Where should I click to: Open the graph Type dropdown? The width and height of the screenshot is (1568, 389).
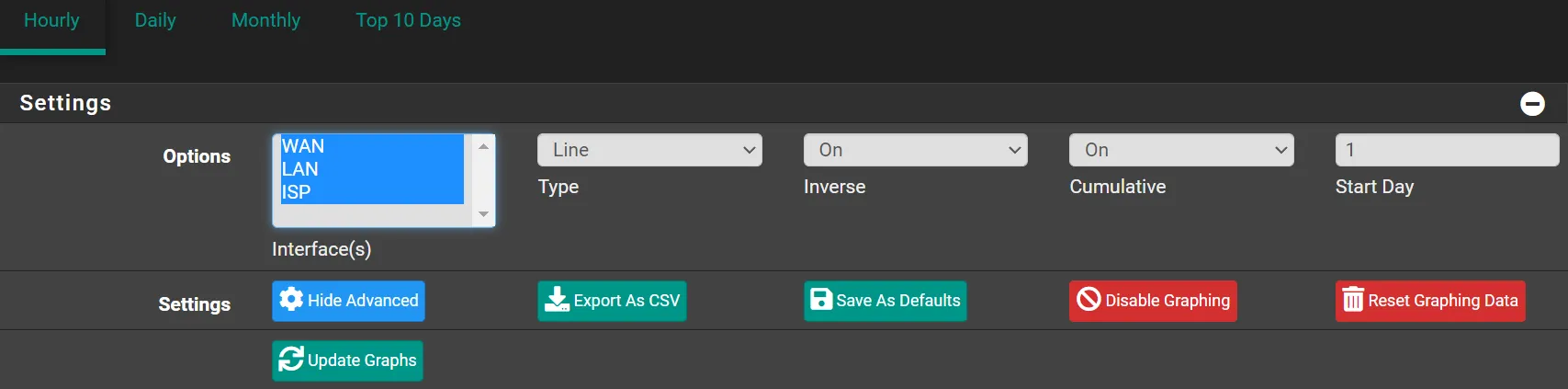click(649, 150)
